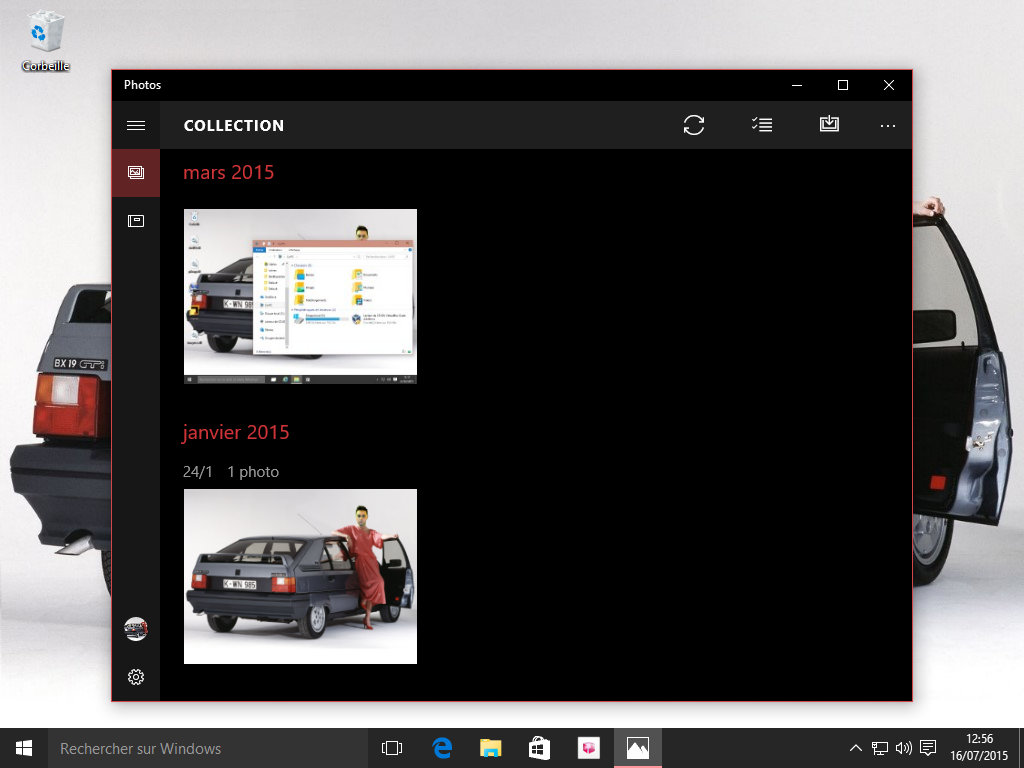Show hidden system tray icons

[x=855, y=748]
